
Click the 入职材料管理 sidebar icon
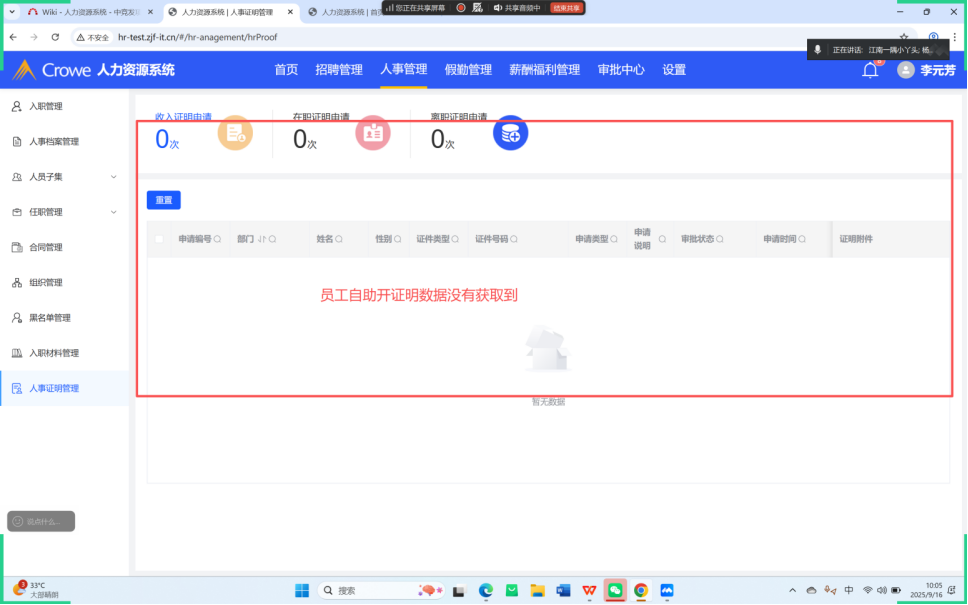[17, 353]
